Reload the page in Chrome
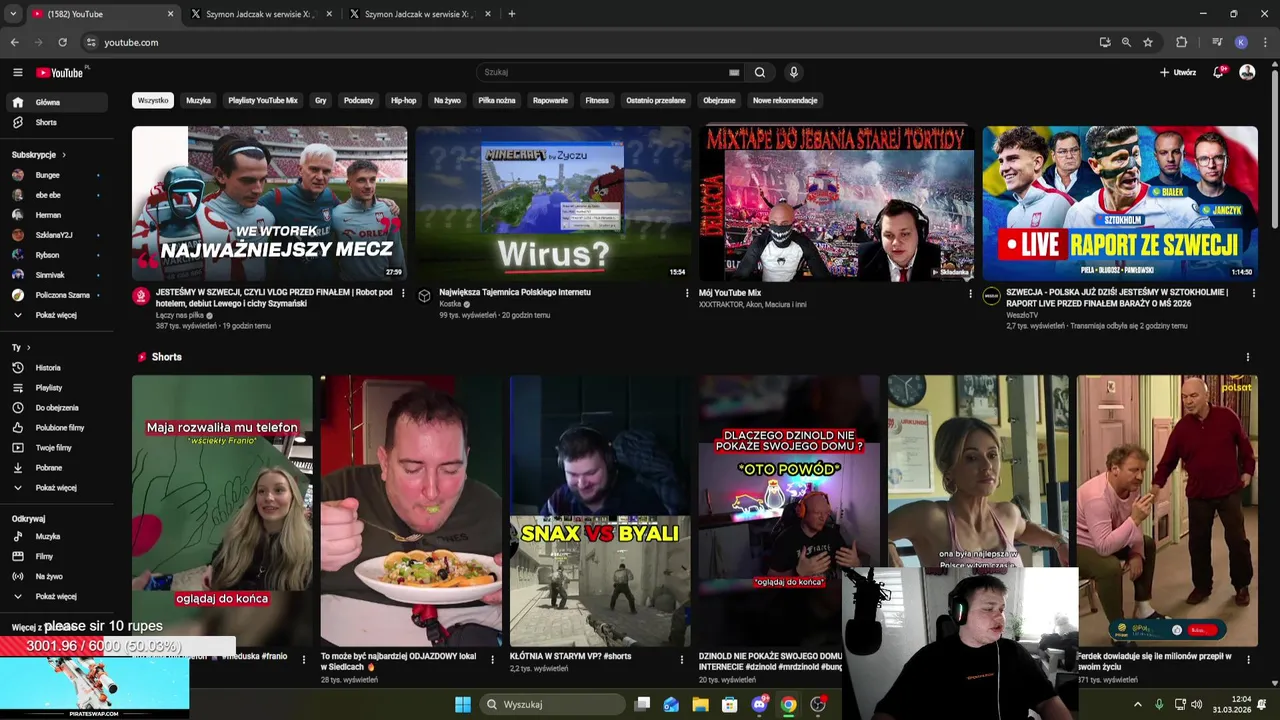1280x720 pixels. click(62, 42)
